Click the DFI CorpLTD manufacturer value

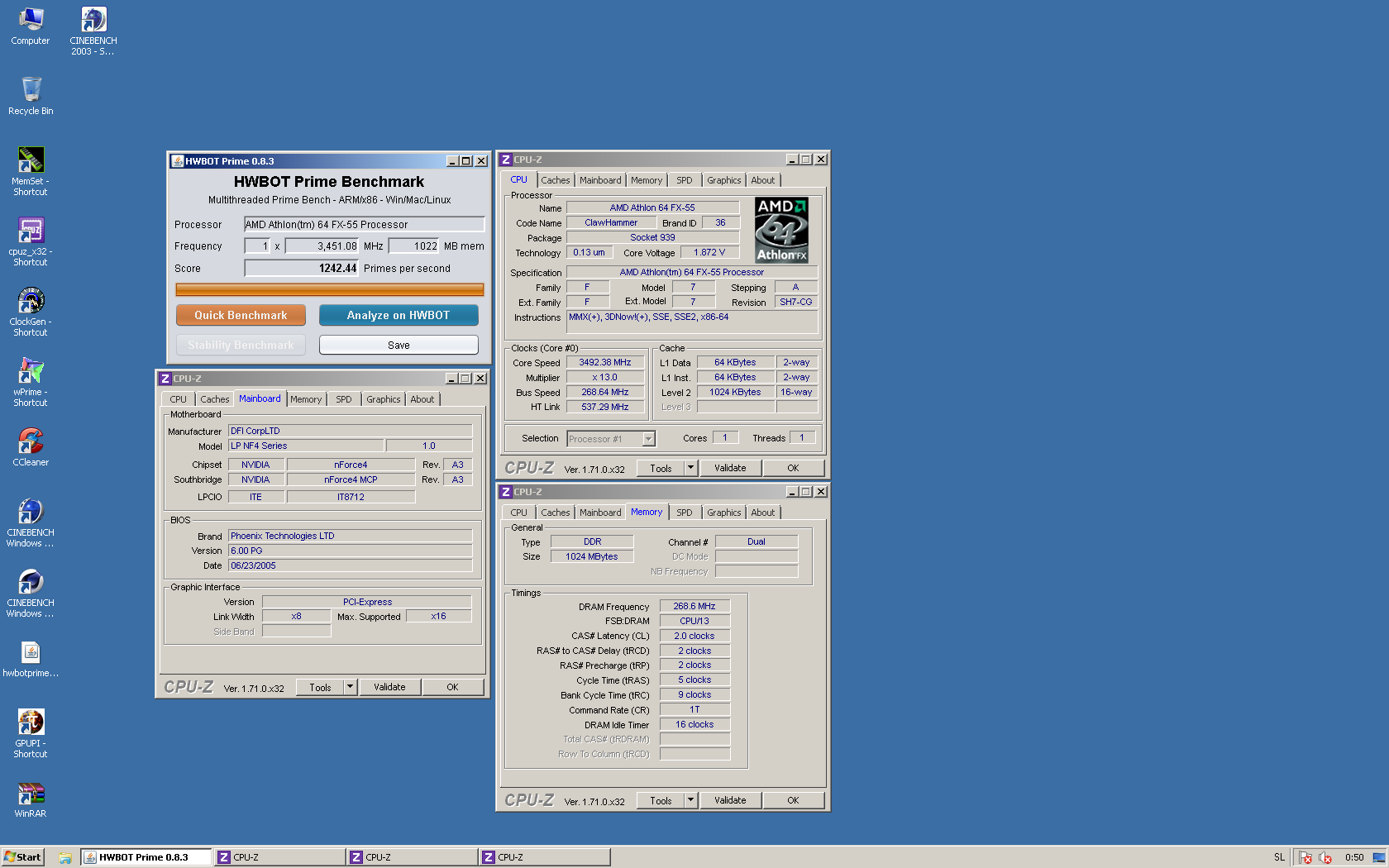pyautogui.click(x=351, y=431)
